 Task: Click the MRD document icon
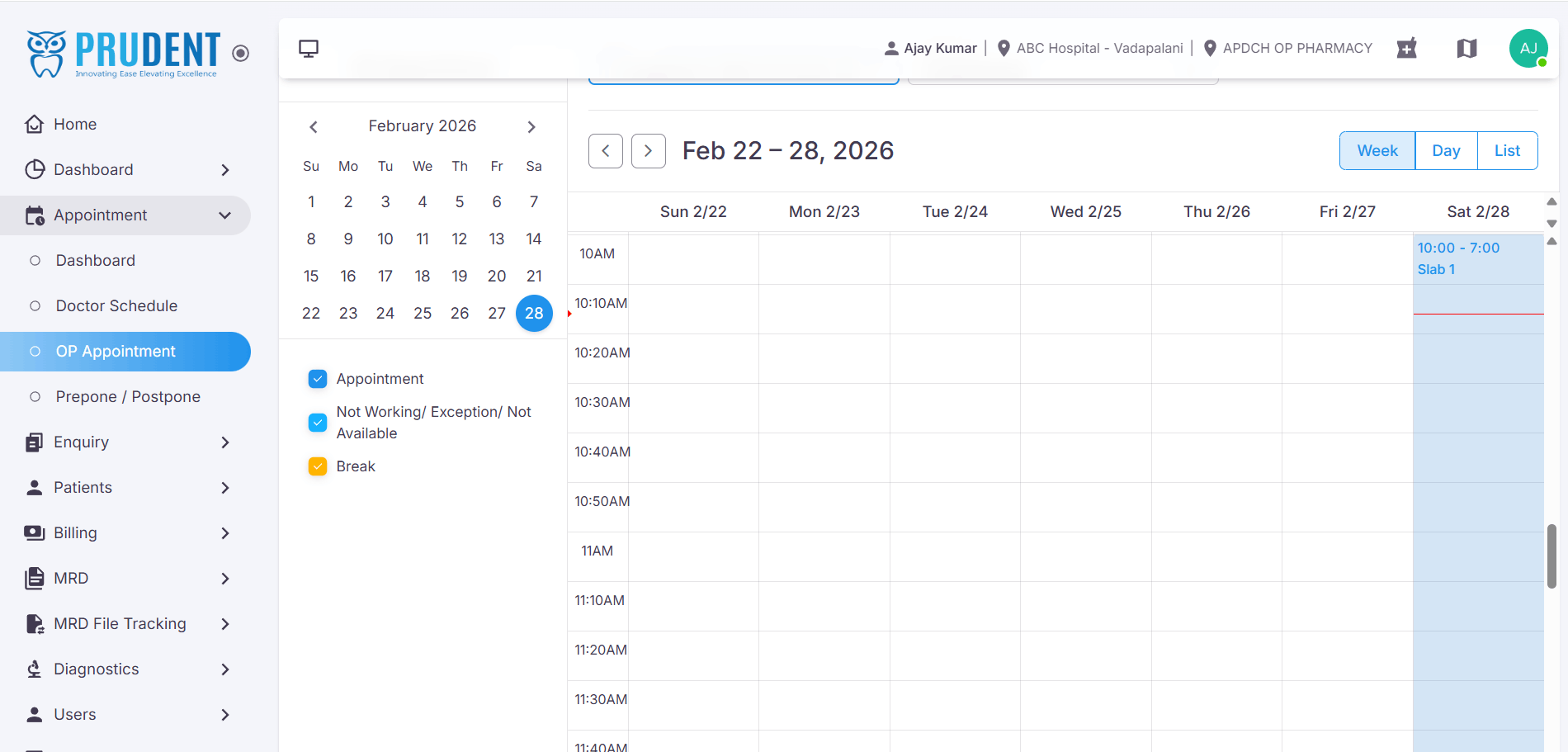tap(34, 578)
